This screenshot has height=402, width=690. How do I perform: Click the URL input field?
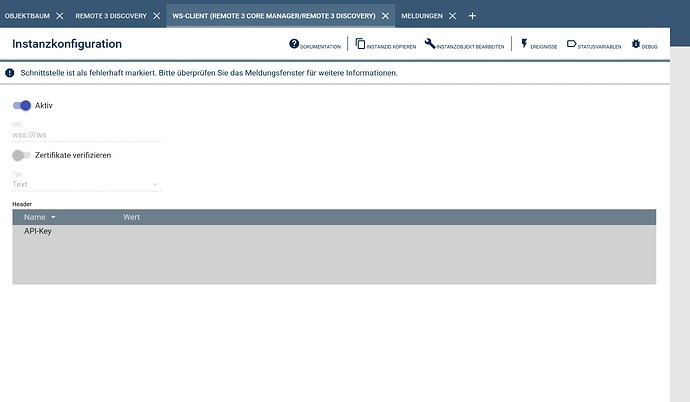click(86, 134)
